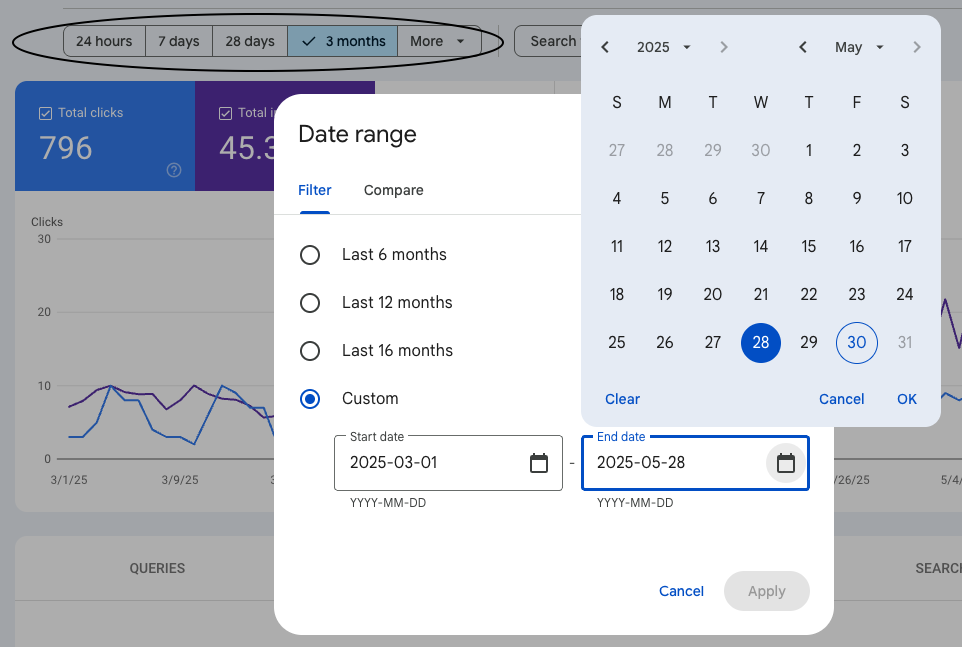Go to the previous month using the left arrow
Viewport: 962px width, 647px height.
[802, 46]
